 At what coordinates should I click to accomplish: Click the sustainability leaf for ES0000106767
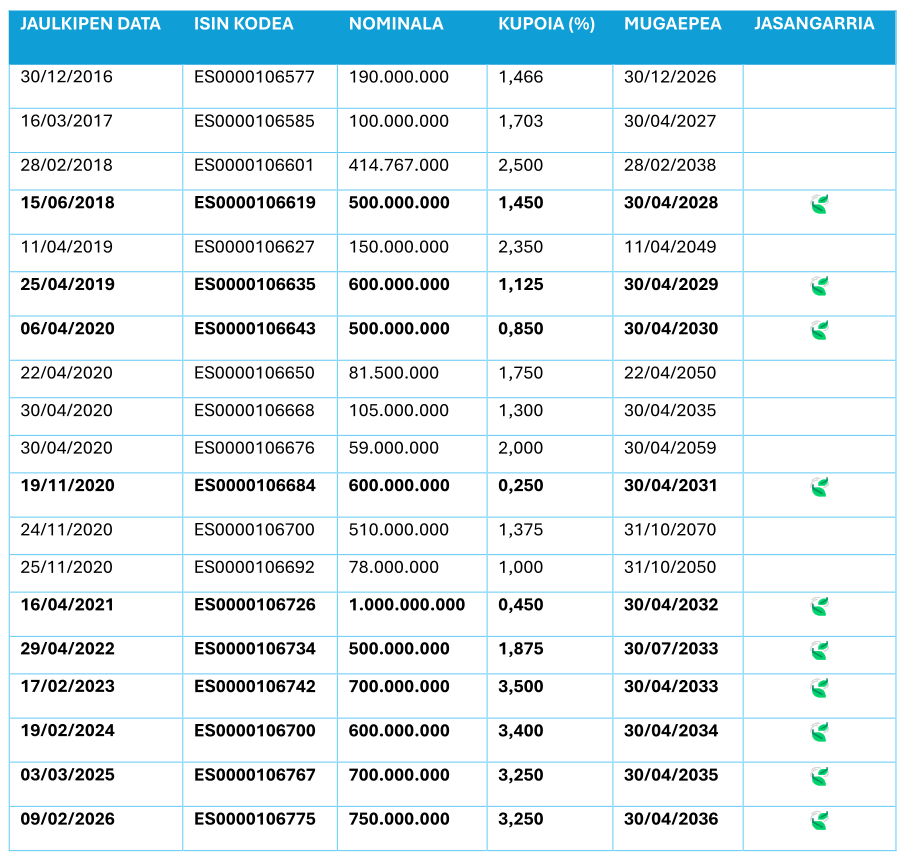pyautogui.click(x=819, y=776)
